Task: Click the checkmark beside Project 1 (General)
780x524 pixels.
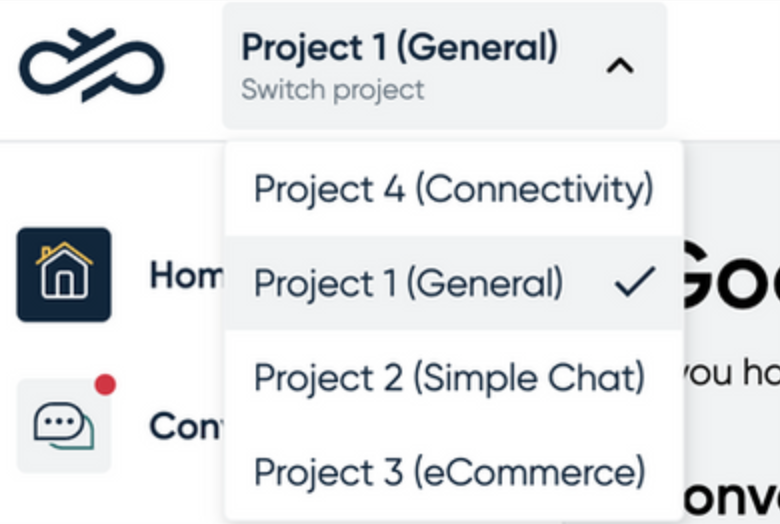Action: pyautogui.click(x=635, y=282)
